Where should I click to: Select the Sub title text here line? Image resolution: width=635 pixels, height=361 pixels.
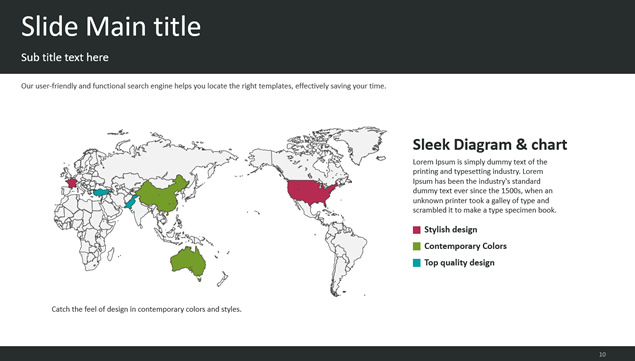[x=65, y=58]
